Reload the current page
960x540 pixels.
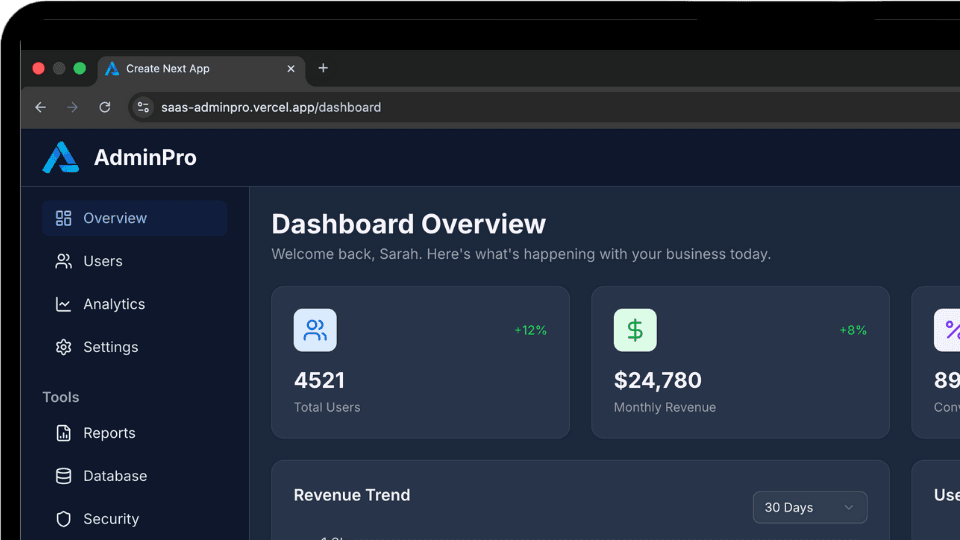click(x=104, y=107)
